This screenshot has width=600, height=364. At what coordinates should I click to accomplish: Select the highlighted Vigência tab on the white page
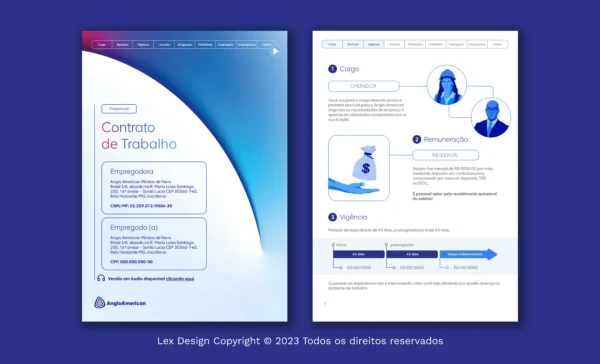pos(373,44)
